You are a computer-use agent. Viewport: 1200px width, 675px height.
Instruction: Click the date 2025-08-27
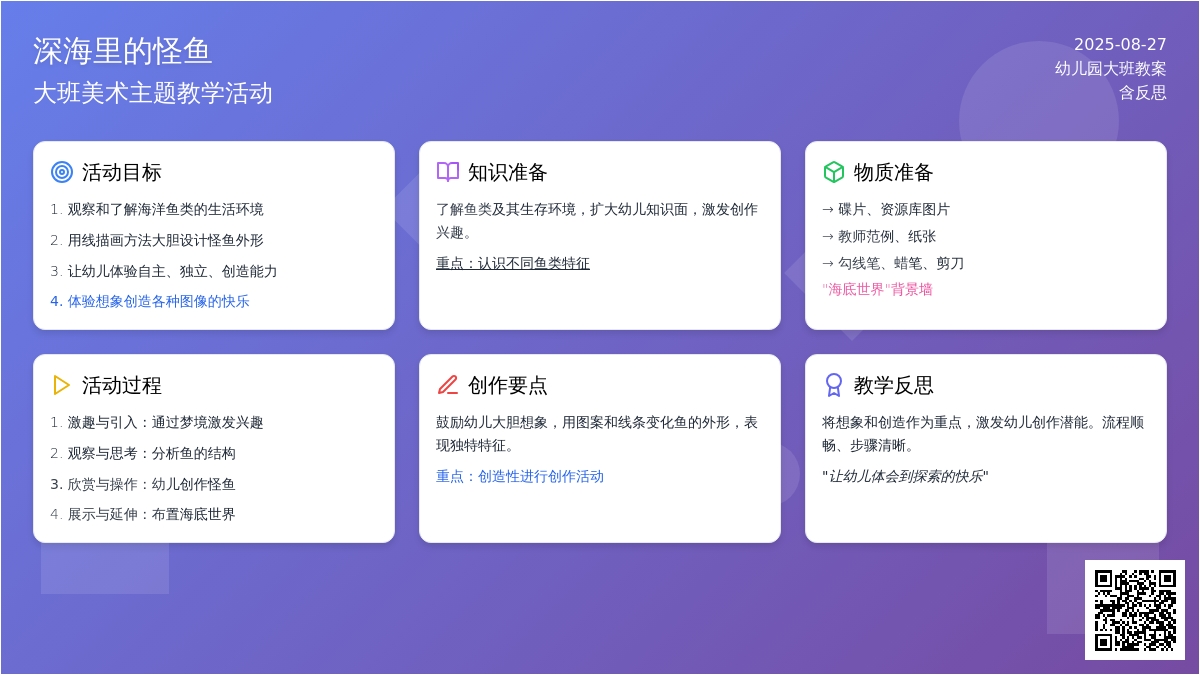1120,45
